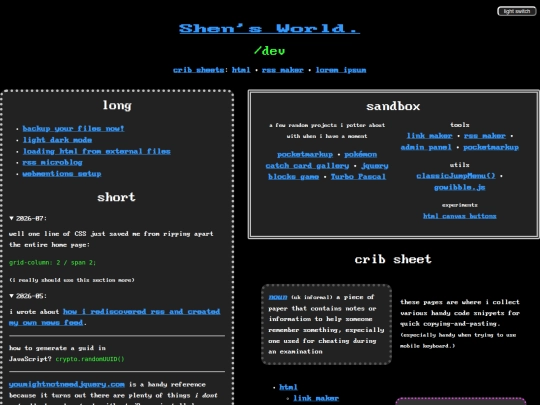Collapse the 2026-05 short entry
Image resolution: width=540 pixels, height=405 pixels.
point(28,296)
